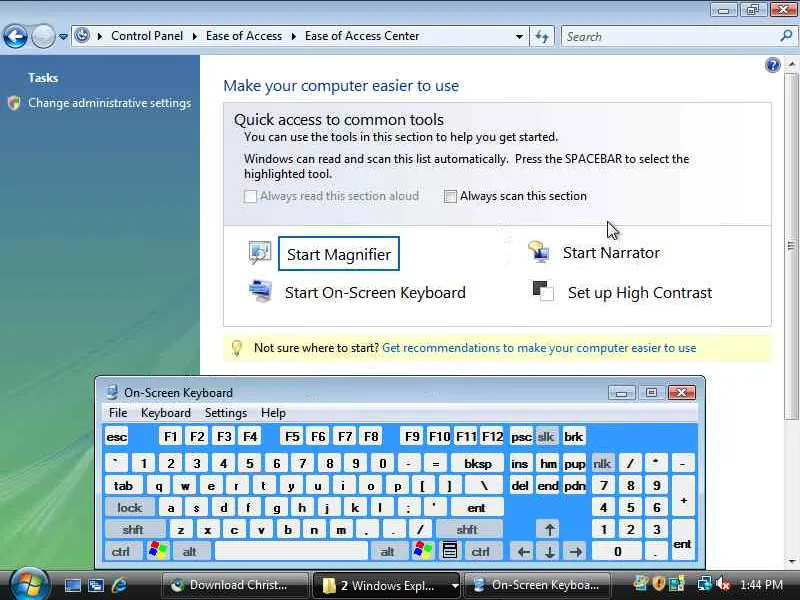Toggle the left shft key

coord(134,530)
